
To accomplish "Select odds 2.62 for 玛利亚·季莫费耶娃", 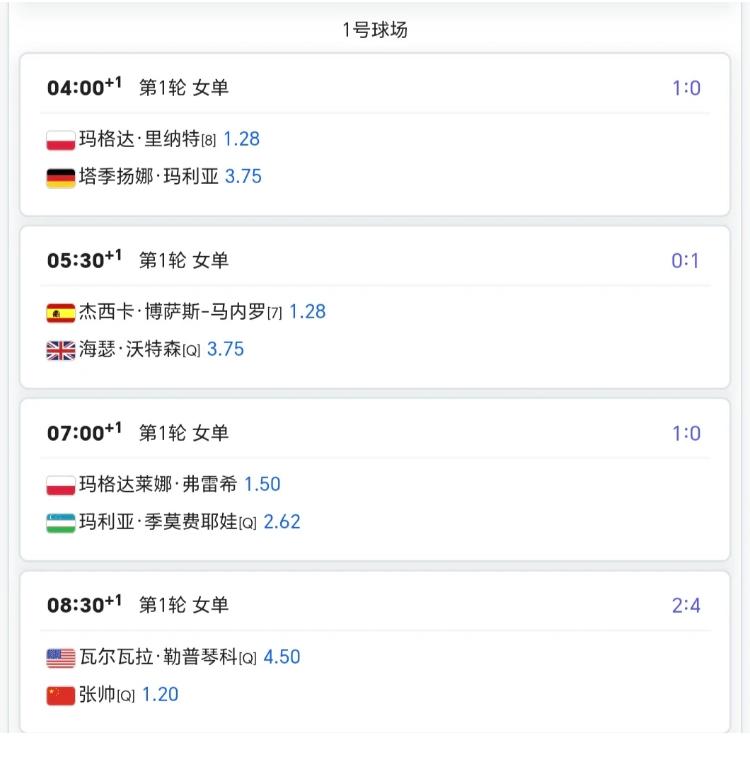I will tap(282, 522).
